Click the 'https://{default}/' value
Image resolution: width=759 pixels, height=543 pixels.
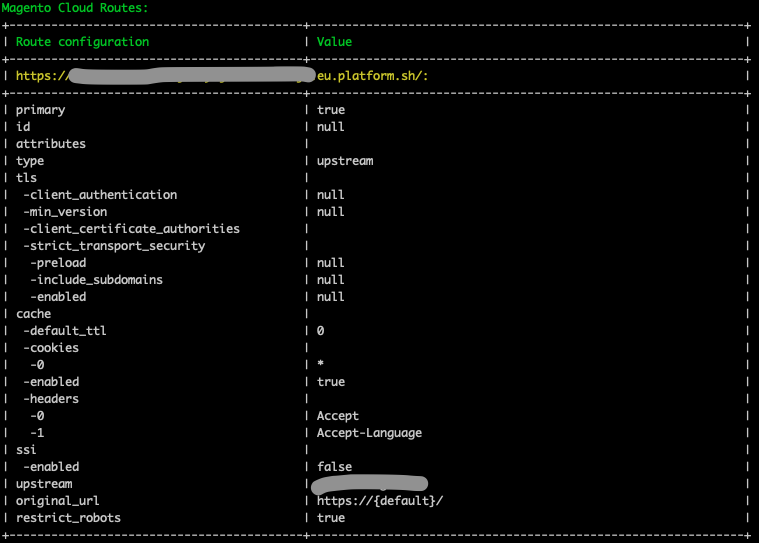click(380, 501)
